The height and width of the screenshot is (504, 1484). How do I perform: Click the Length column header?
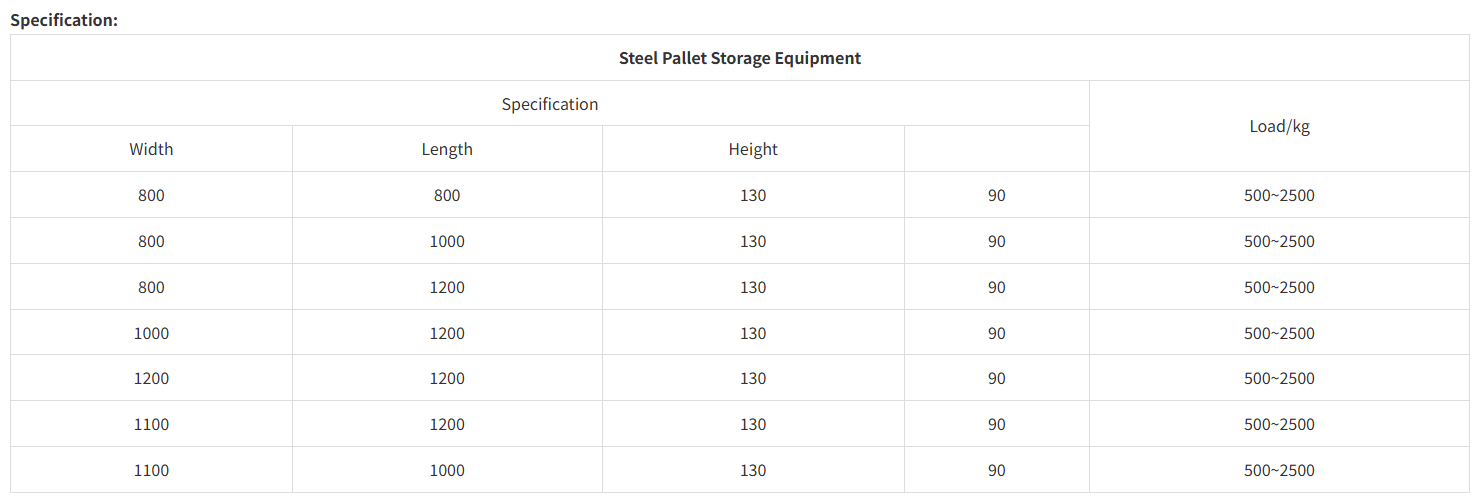[447, 149]
